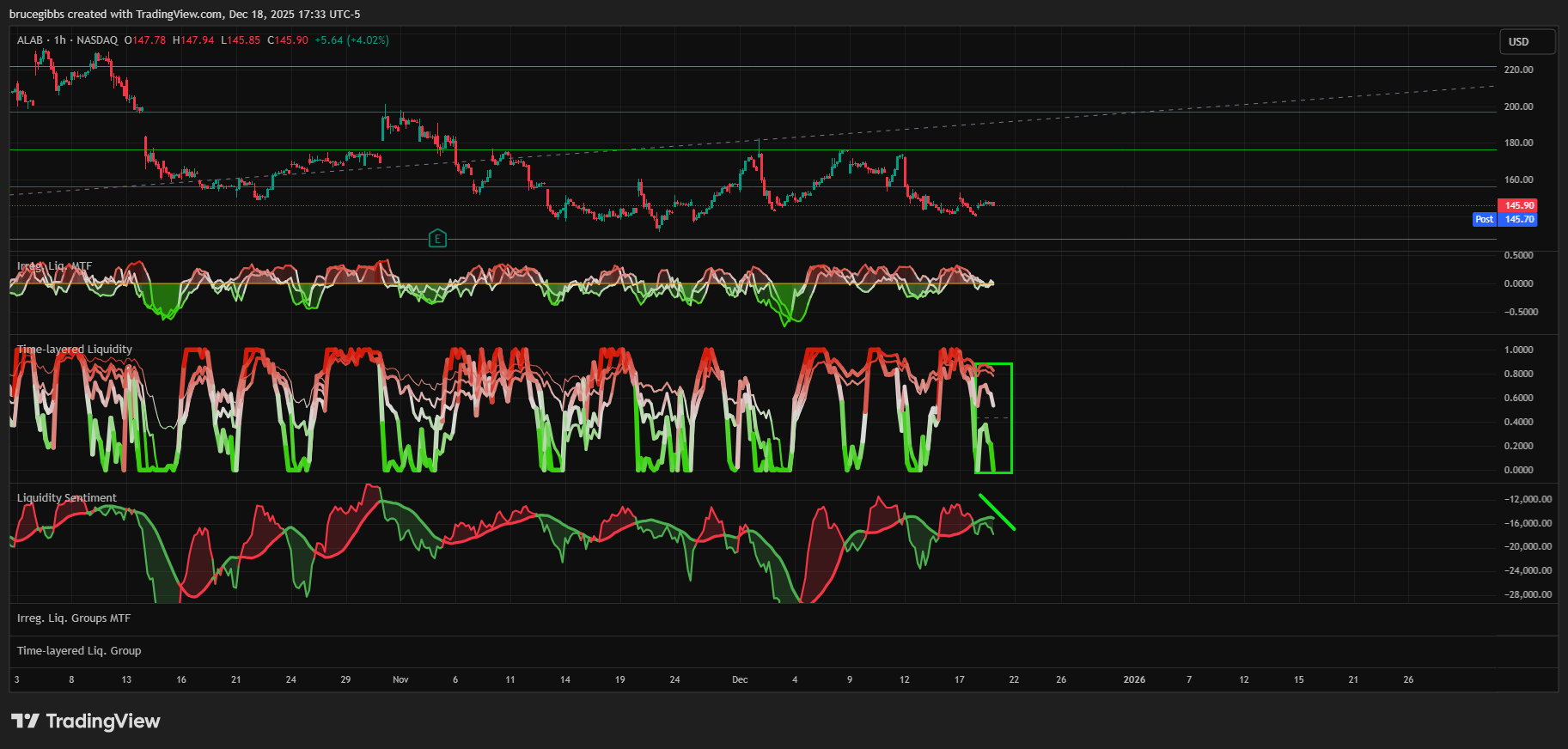Image resolution: width=1568 pixels, height=749 pixels.
Task: Click the blue 'Post' price badge
Action: pyautogui.click(x=1484, y=220)
